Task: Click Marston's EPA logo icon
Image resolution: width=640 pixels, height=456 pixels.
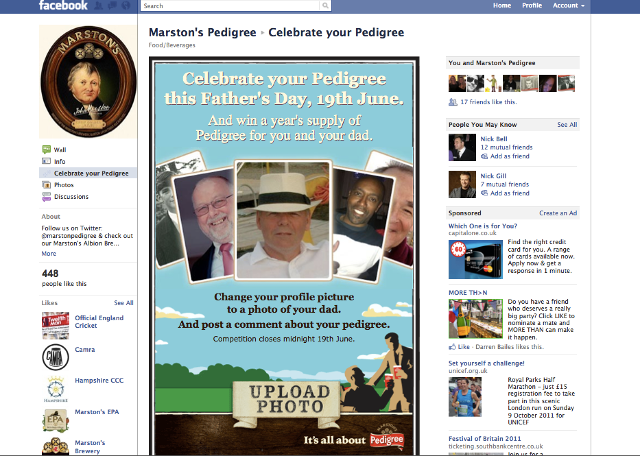Action: coord(56,420)
